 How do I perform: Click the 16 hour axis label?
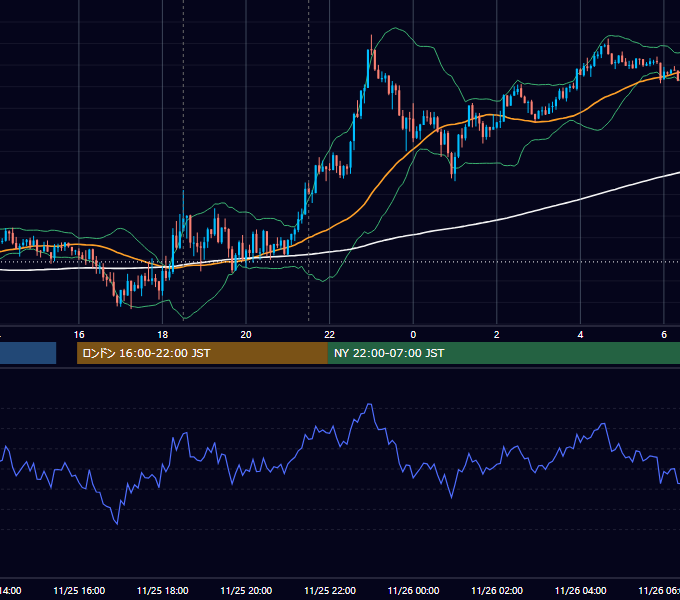click(x=79, y=335)
